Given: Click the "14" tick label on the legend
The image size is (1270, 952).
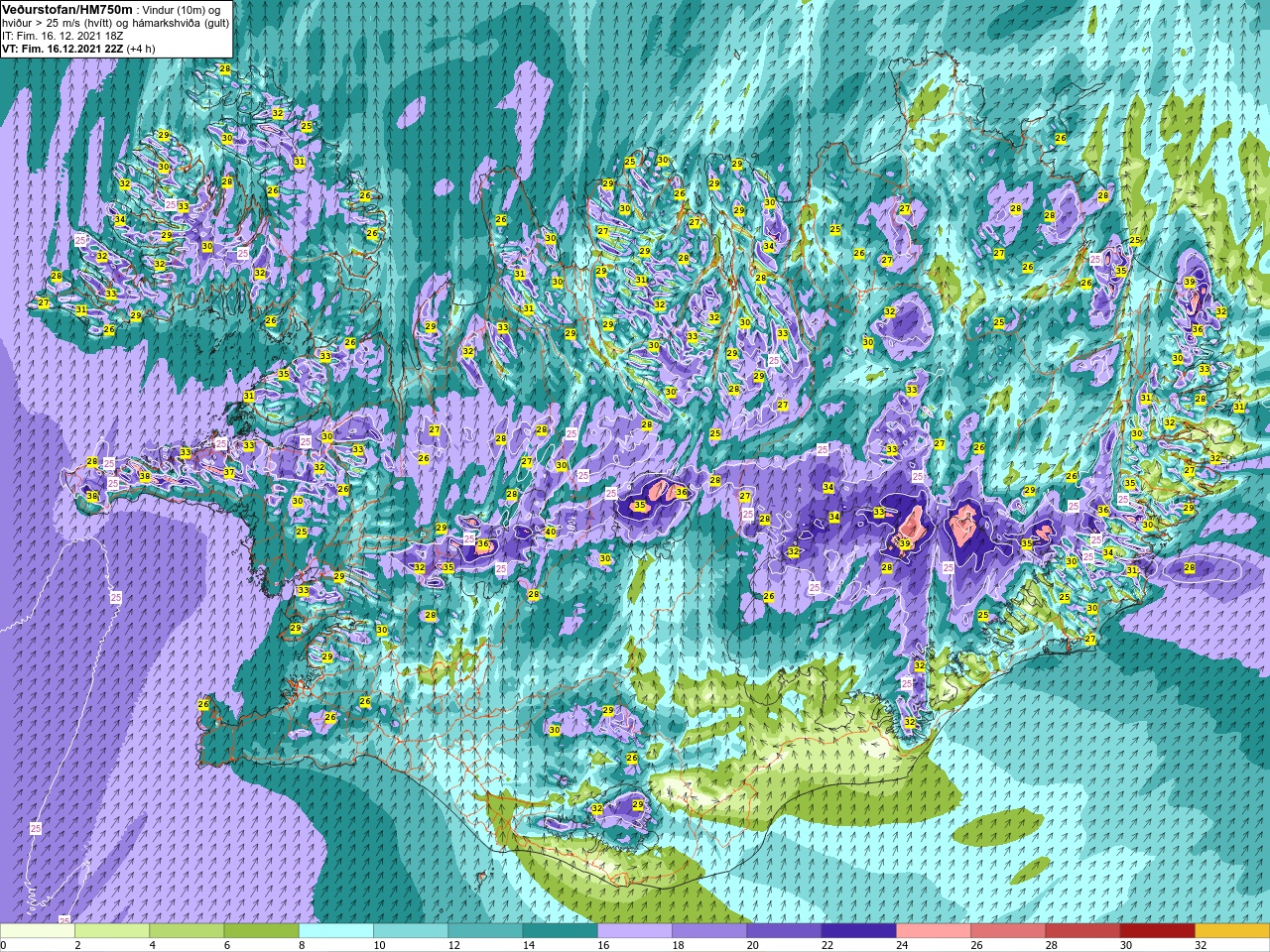Looking at the screenshot, I should [528, 945].
